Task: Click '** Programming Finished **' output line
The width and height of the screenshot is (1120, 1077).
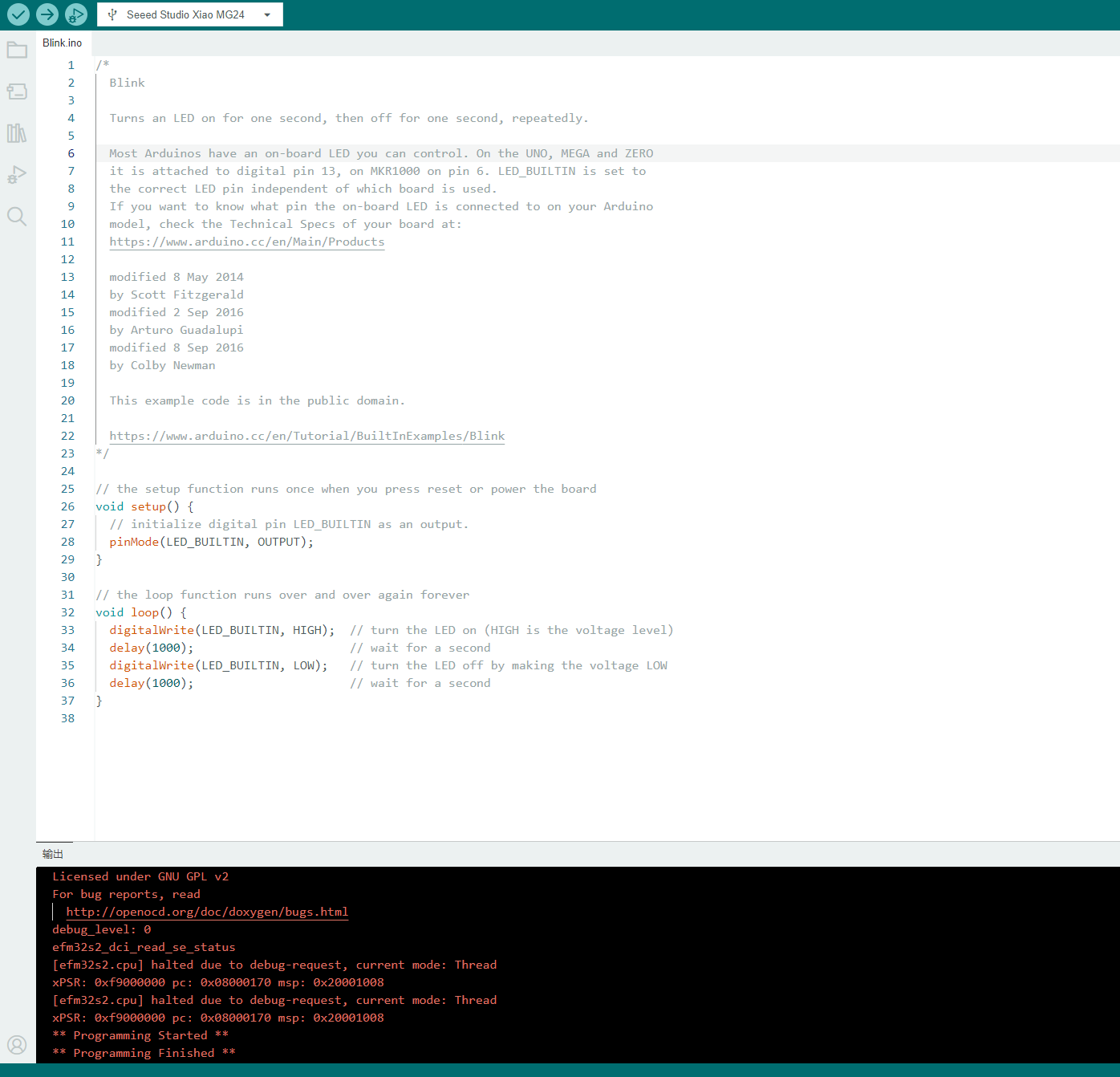Action: click(144, 1053)
